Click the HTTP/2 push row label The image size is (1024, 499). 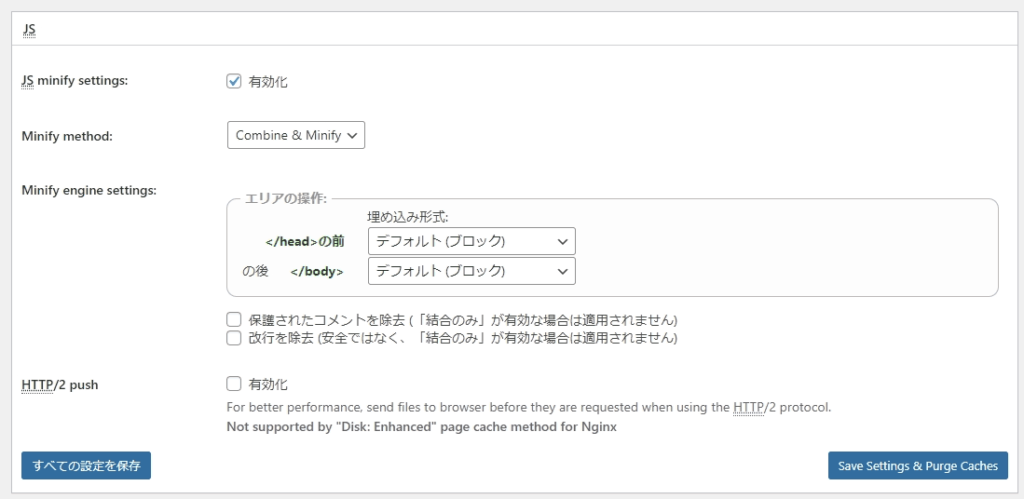[x=60, y=385]
